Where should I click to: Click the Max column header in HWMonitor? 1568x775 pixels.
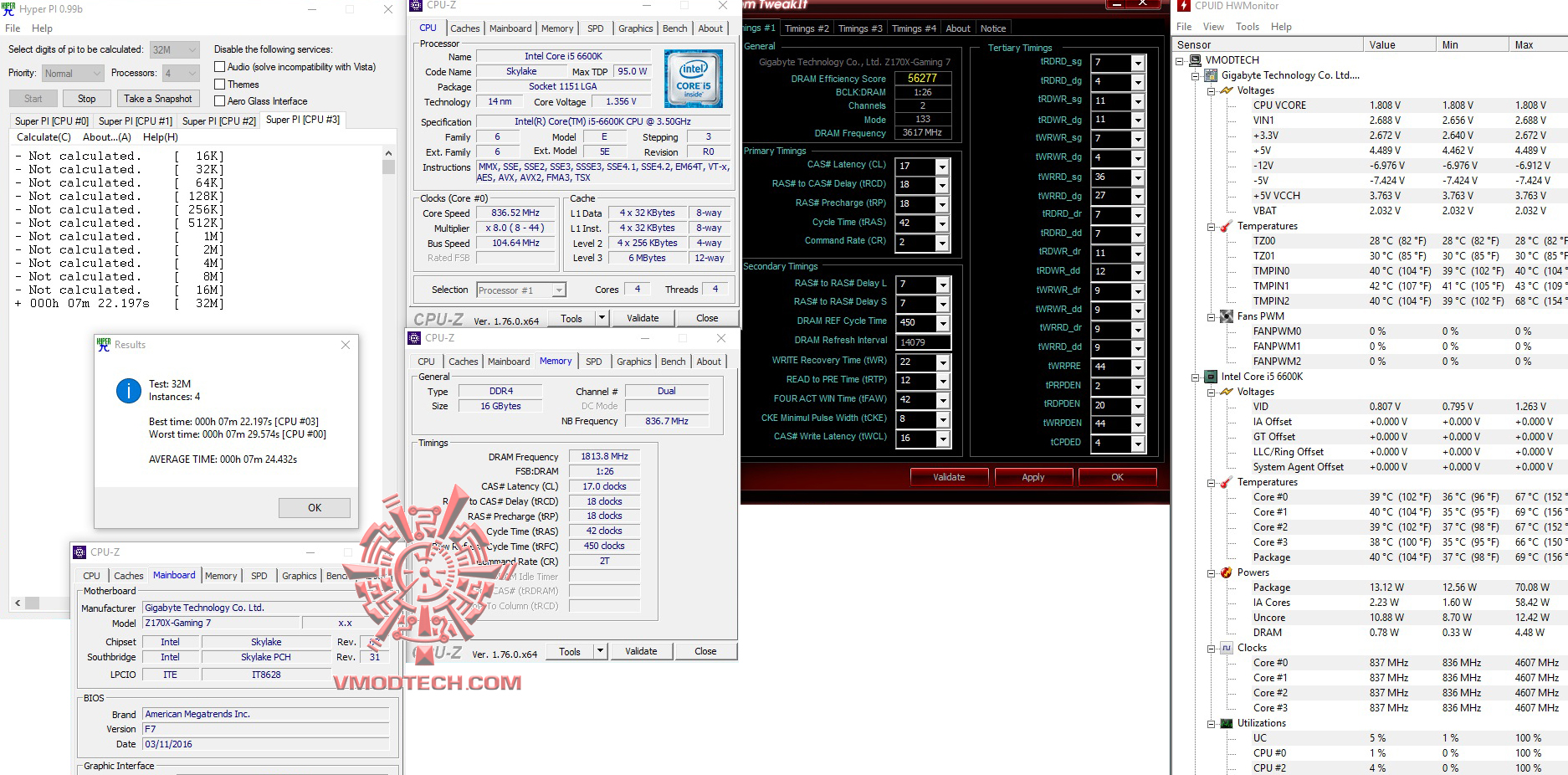[x=1537, y=45]
